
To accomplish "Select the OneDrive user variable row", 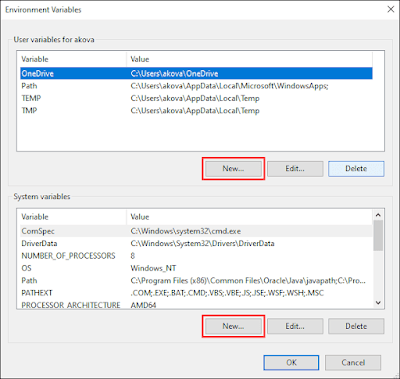I will pos(196,73).
